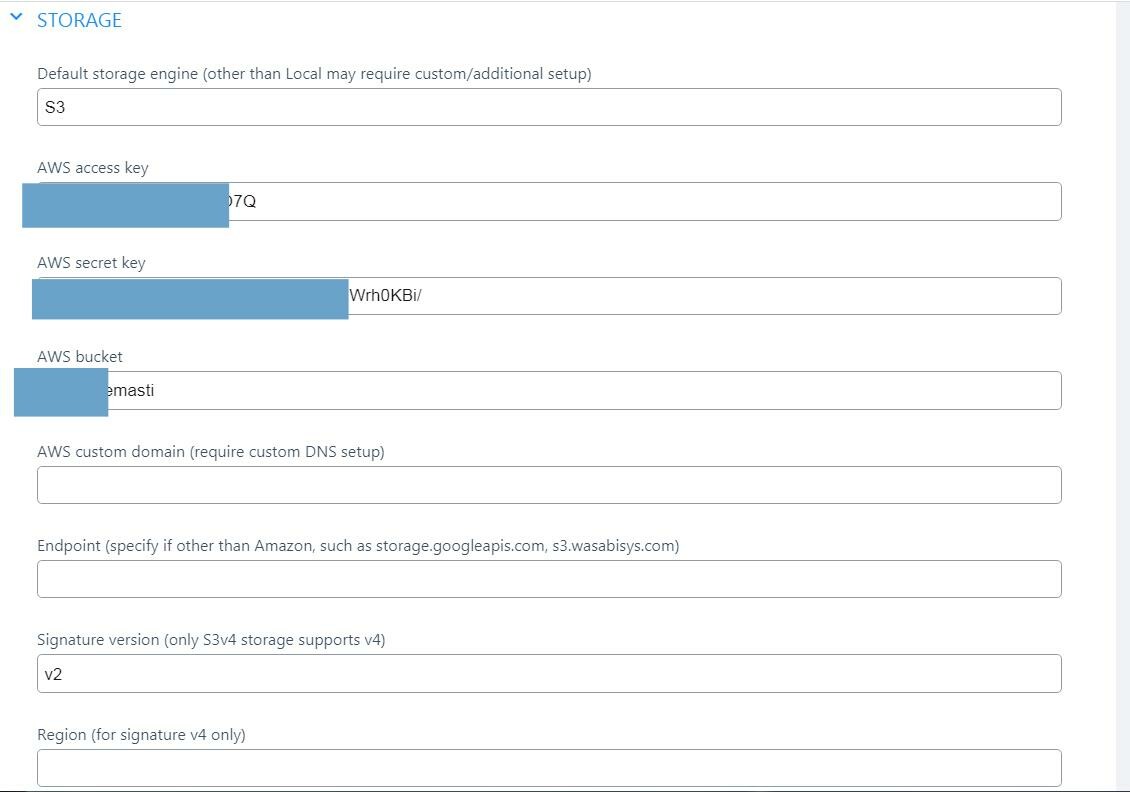Select the Signature version field showing v2
Image resolution: width=1130 pixels, height=792 pixels.
[x=548, y=674]
